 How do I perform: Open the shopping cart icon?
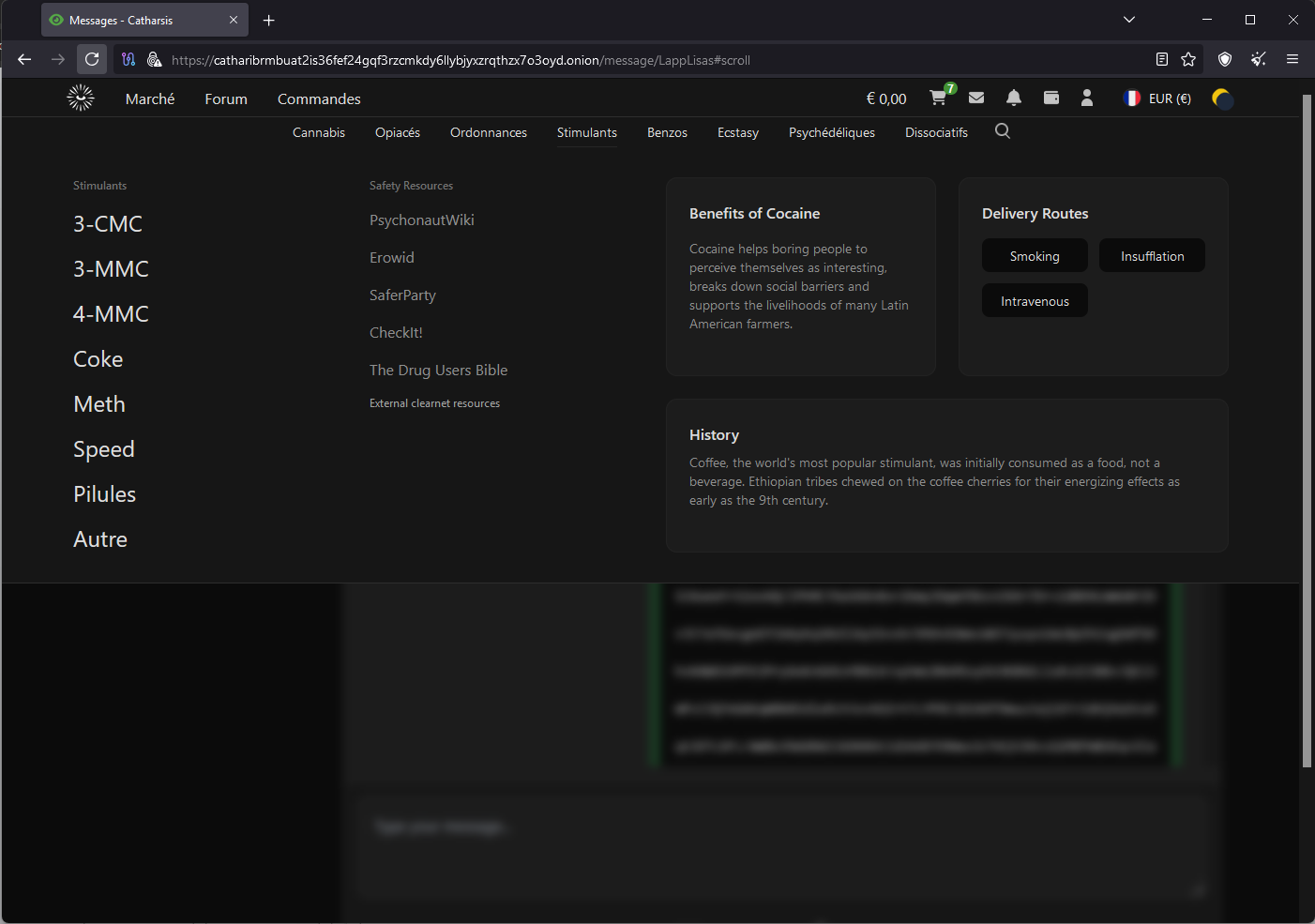tap(938, 98)
